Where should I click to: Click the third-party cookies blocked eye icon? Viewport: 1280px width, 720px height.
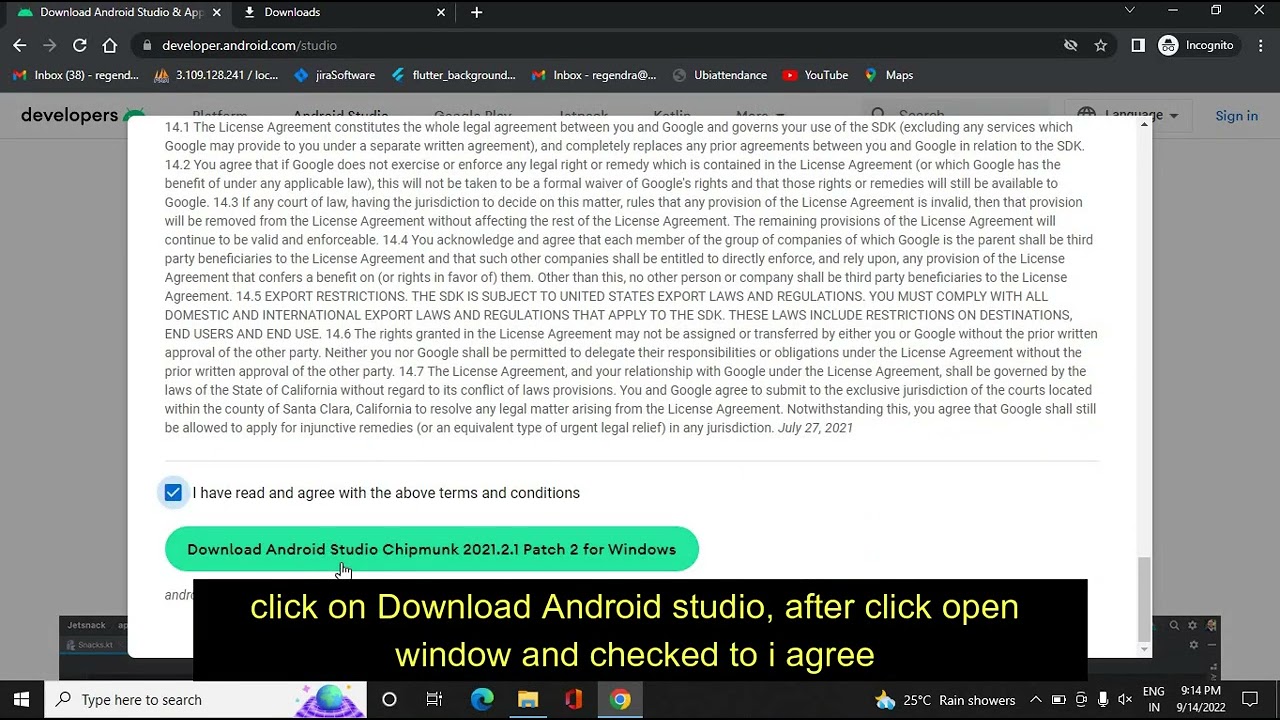[1071, 45]
